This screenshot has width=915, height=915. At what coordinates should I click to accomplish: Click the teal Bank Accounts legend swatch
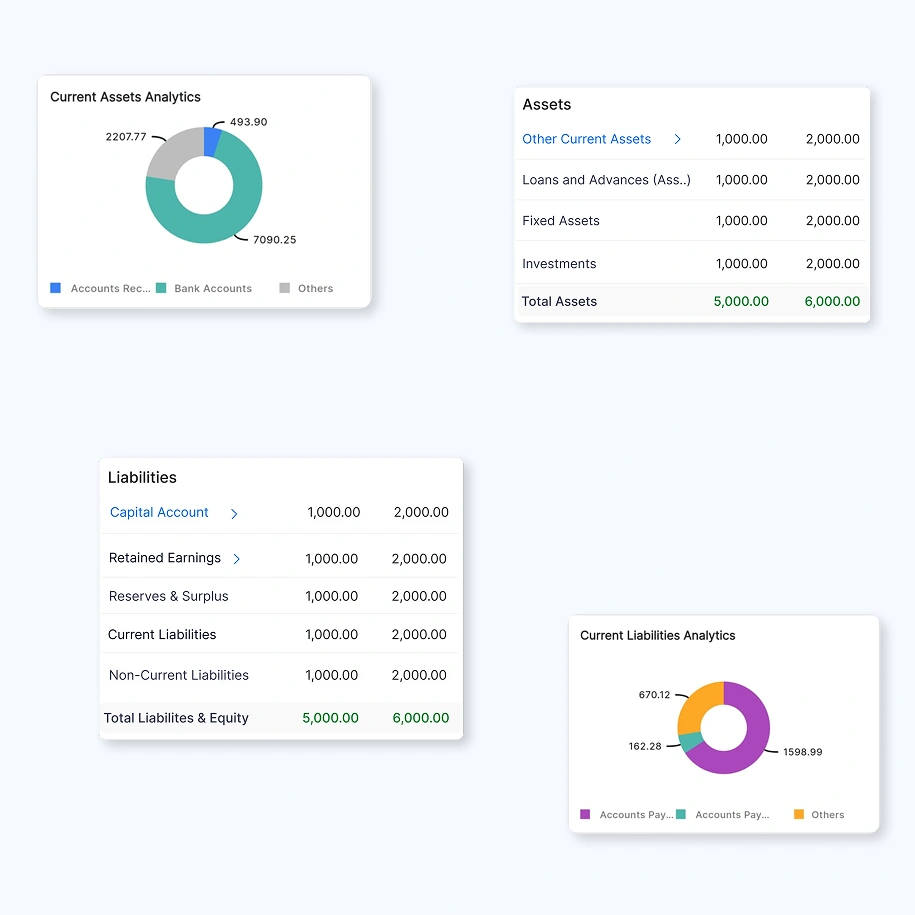pos(161,288)
